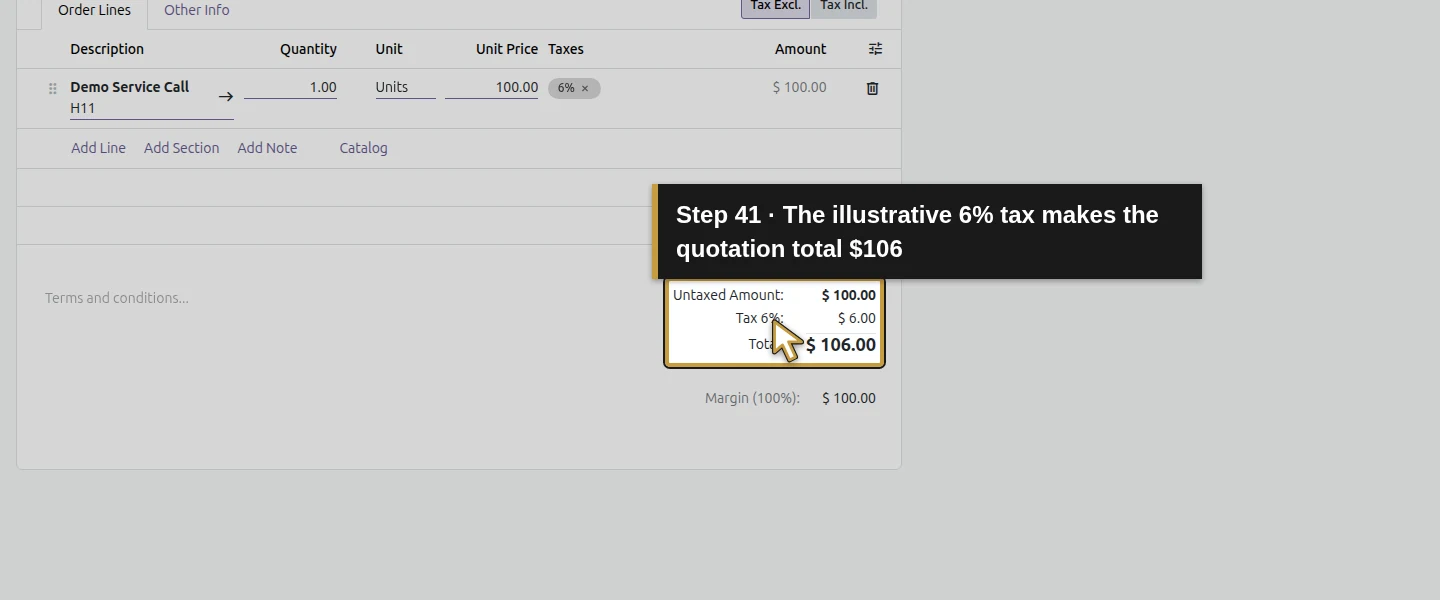Click the Margin (100%) label

click(752, 398)
